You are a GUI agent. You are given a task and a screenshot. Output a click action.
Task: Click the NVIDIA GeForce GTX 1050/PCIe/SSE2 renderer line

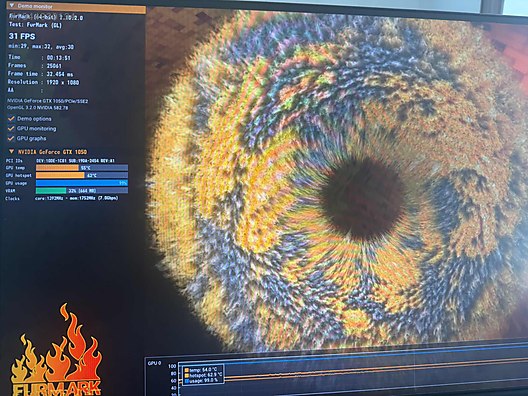click(48, 101)
